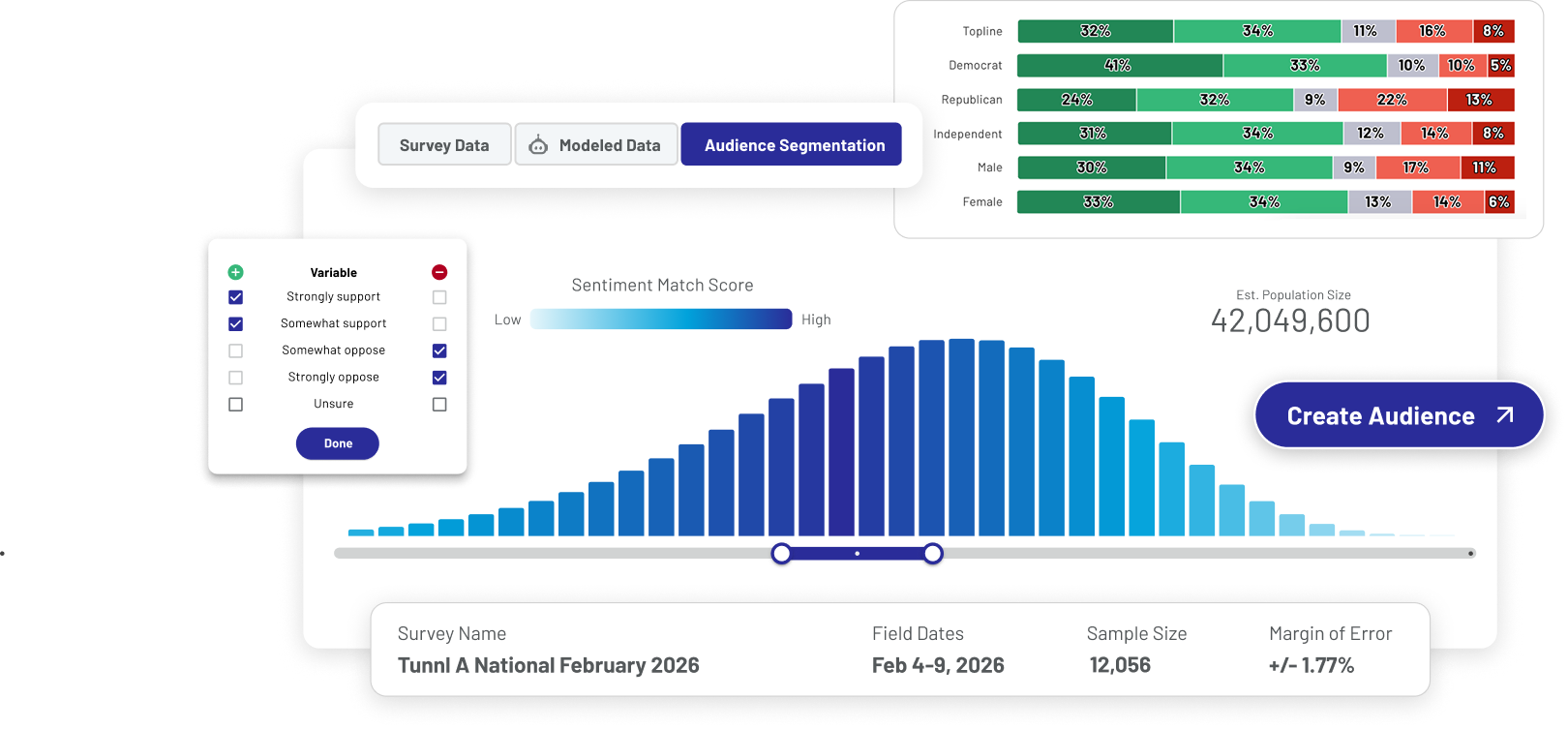
Task: Uncheck exclude box for Somewhat oppose
Action: click(439, 350)
